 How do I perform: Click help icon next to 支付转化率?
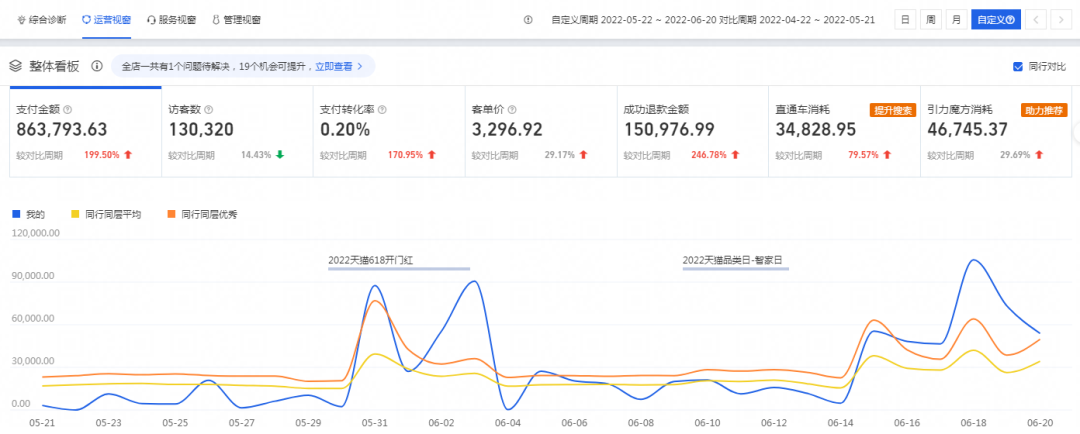[x=382, y=109]
